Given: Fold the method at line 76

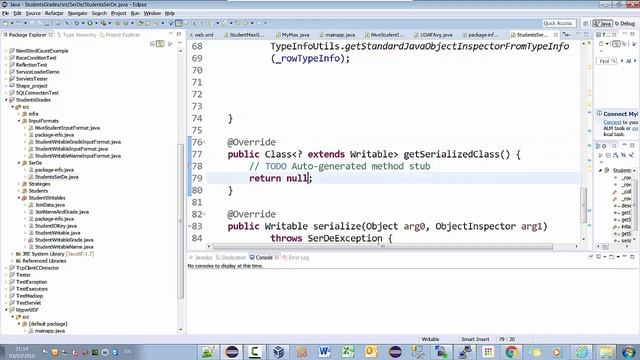Looking at the screenshot, I should (204, 142).
